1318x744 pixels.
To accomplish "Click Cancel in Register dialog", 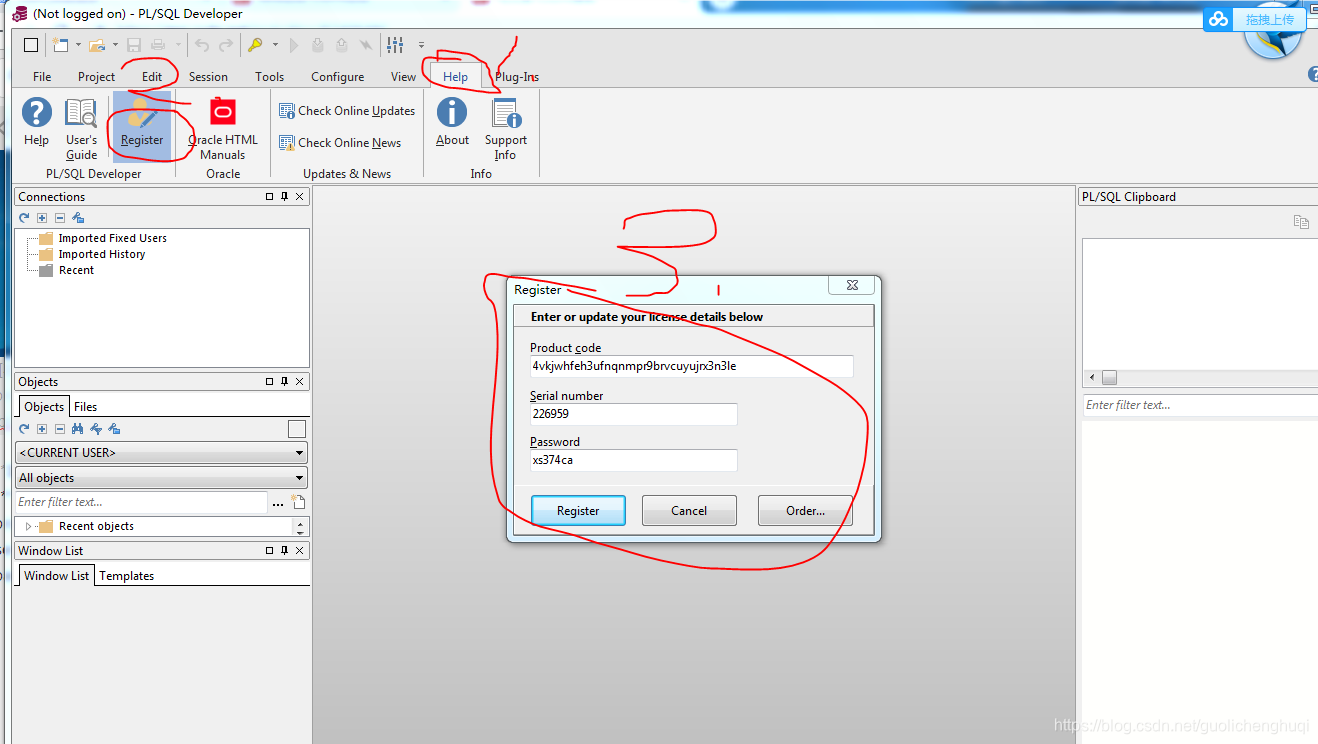I will pos(689,510).
